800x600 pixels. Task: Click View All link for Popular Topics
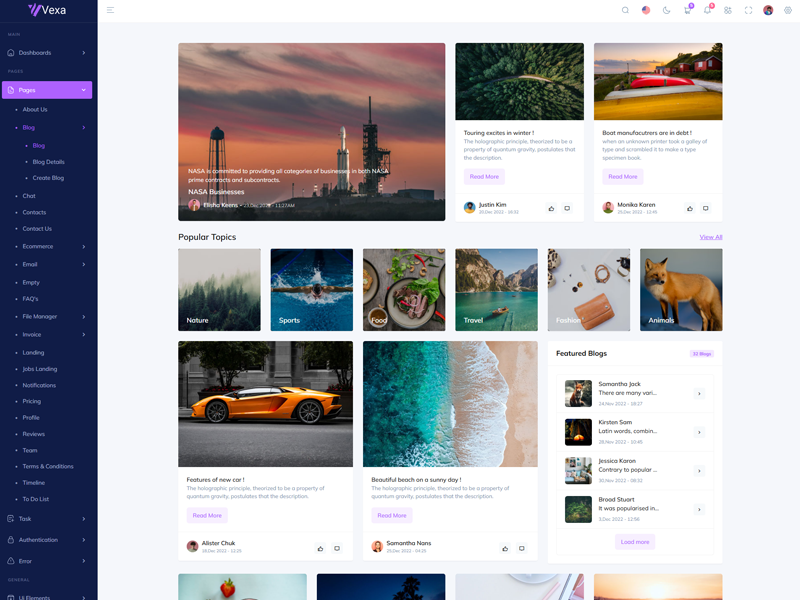(x=710, y=237)
